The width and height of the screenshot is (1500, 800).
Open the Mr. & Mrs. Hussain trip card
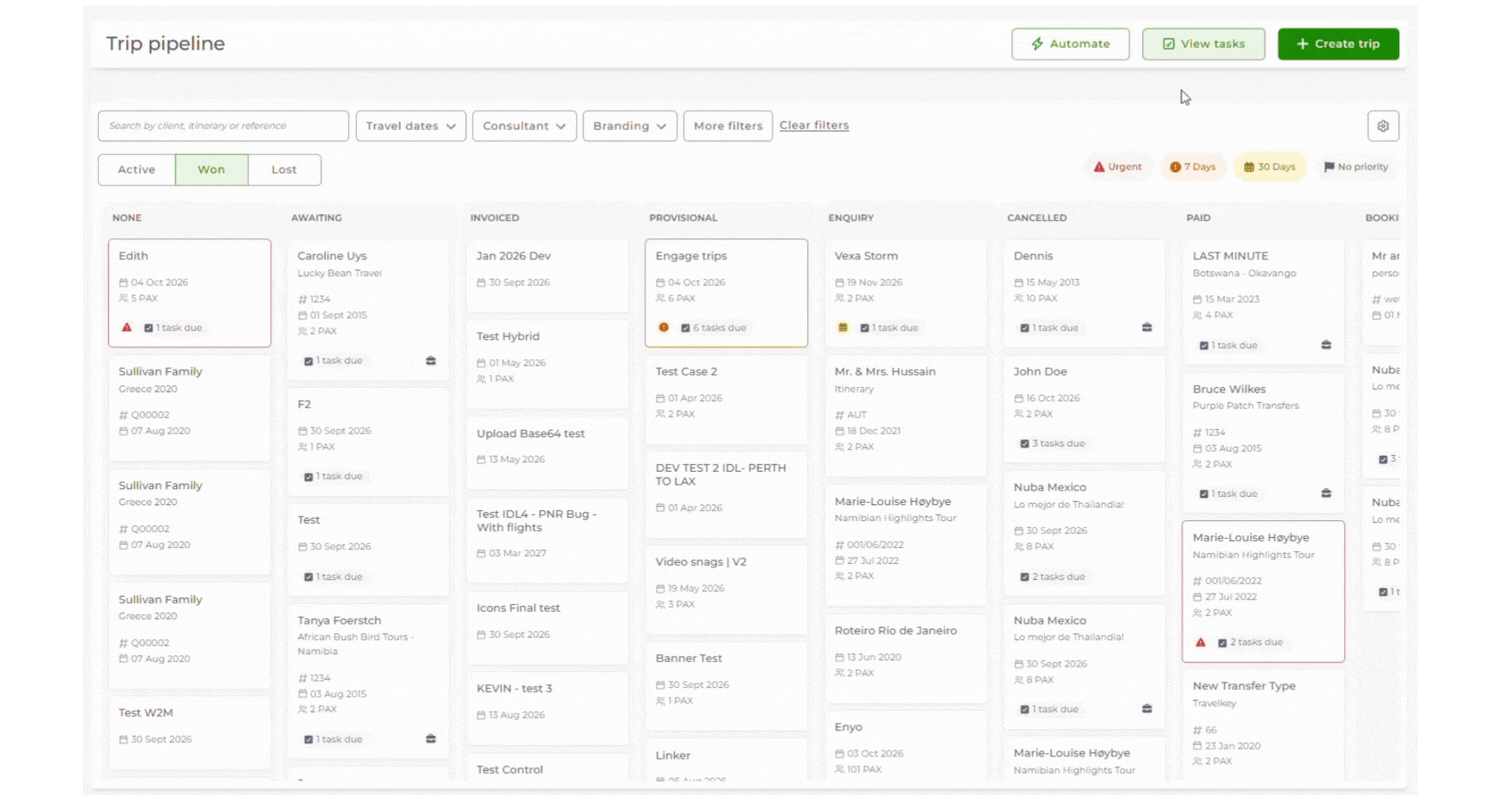point(905,416)
